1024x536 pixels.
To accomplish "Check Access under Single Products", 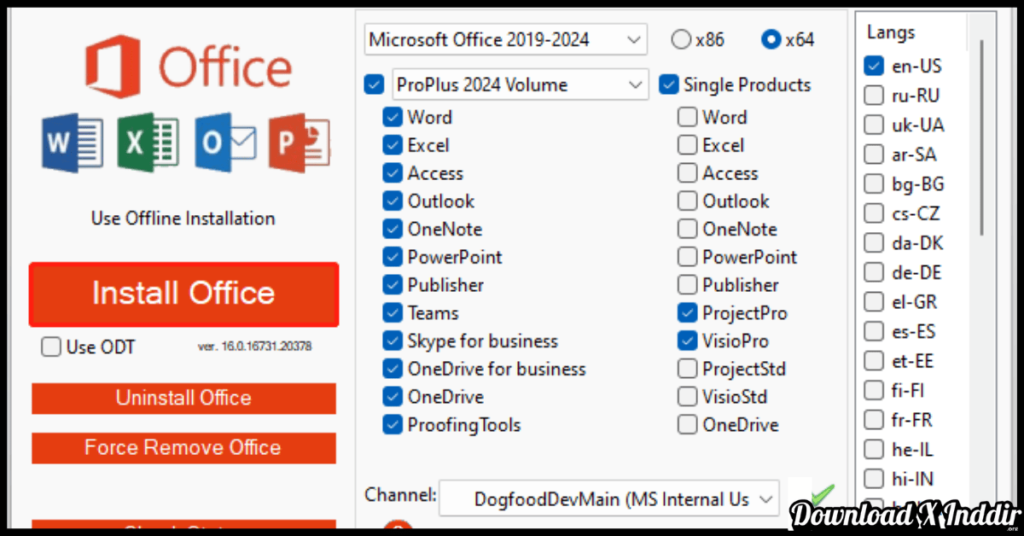I will (x=687, y=173).
